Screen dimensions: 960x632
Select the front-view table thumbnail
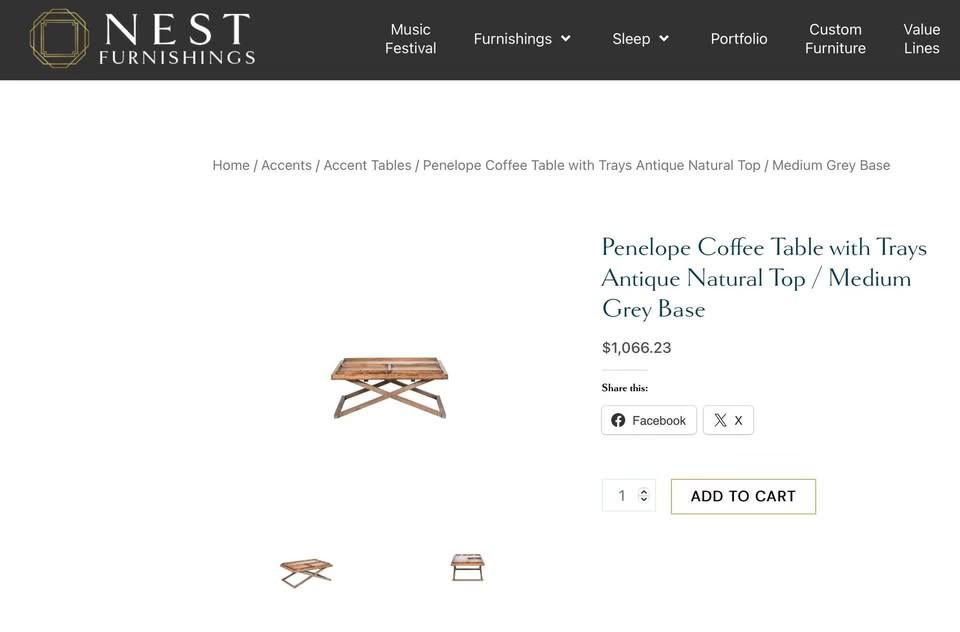click(x=467, y=567)
